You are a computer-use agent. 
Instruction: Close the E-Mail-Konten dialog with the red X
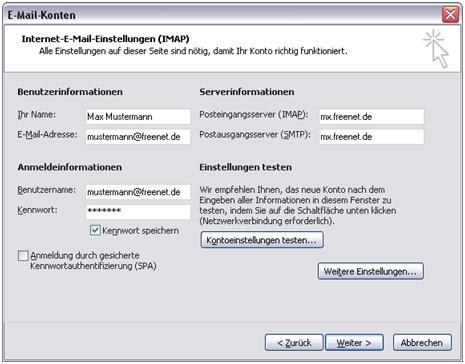450,15
